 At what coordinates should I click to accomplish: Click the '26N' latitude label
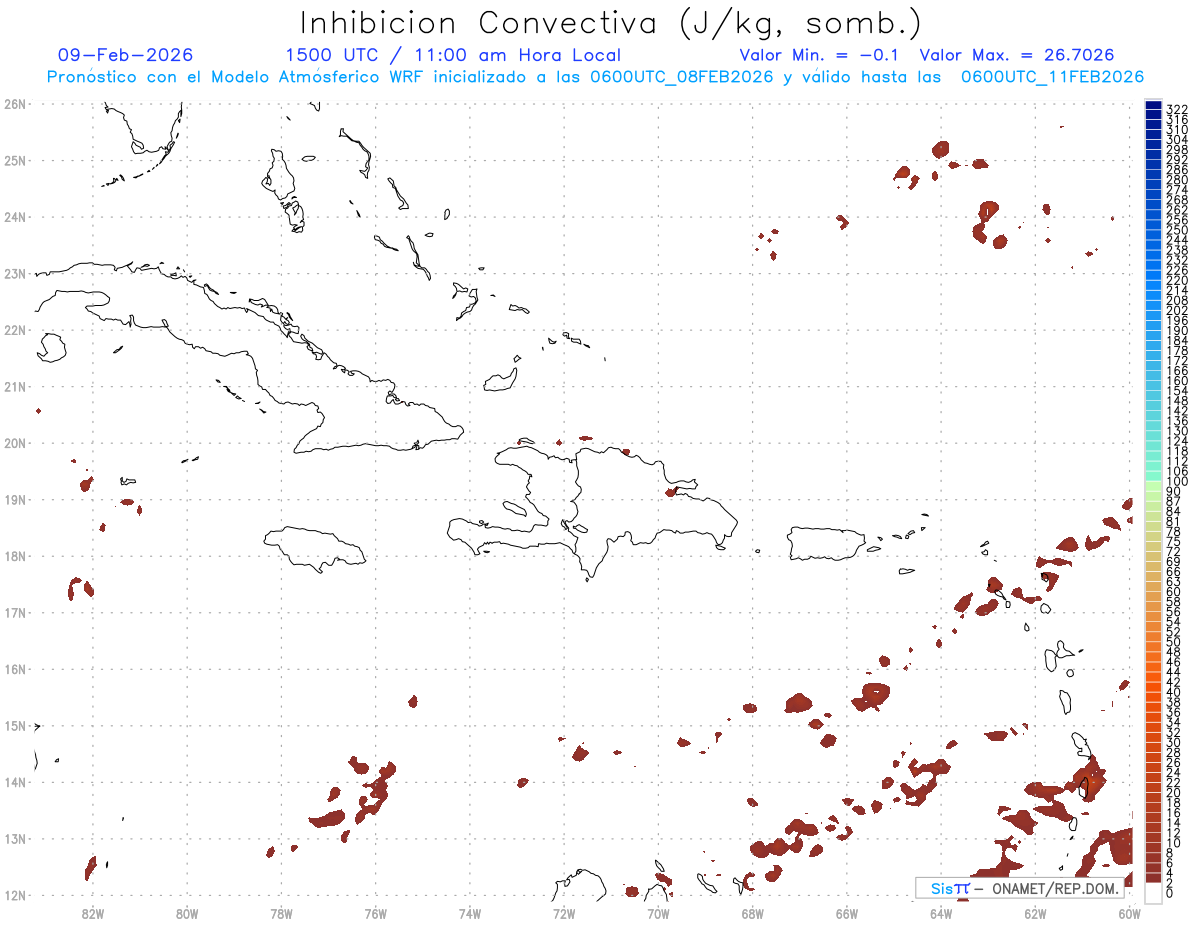pos(15,104)
